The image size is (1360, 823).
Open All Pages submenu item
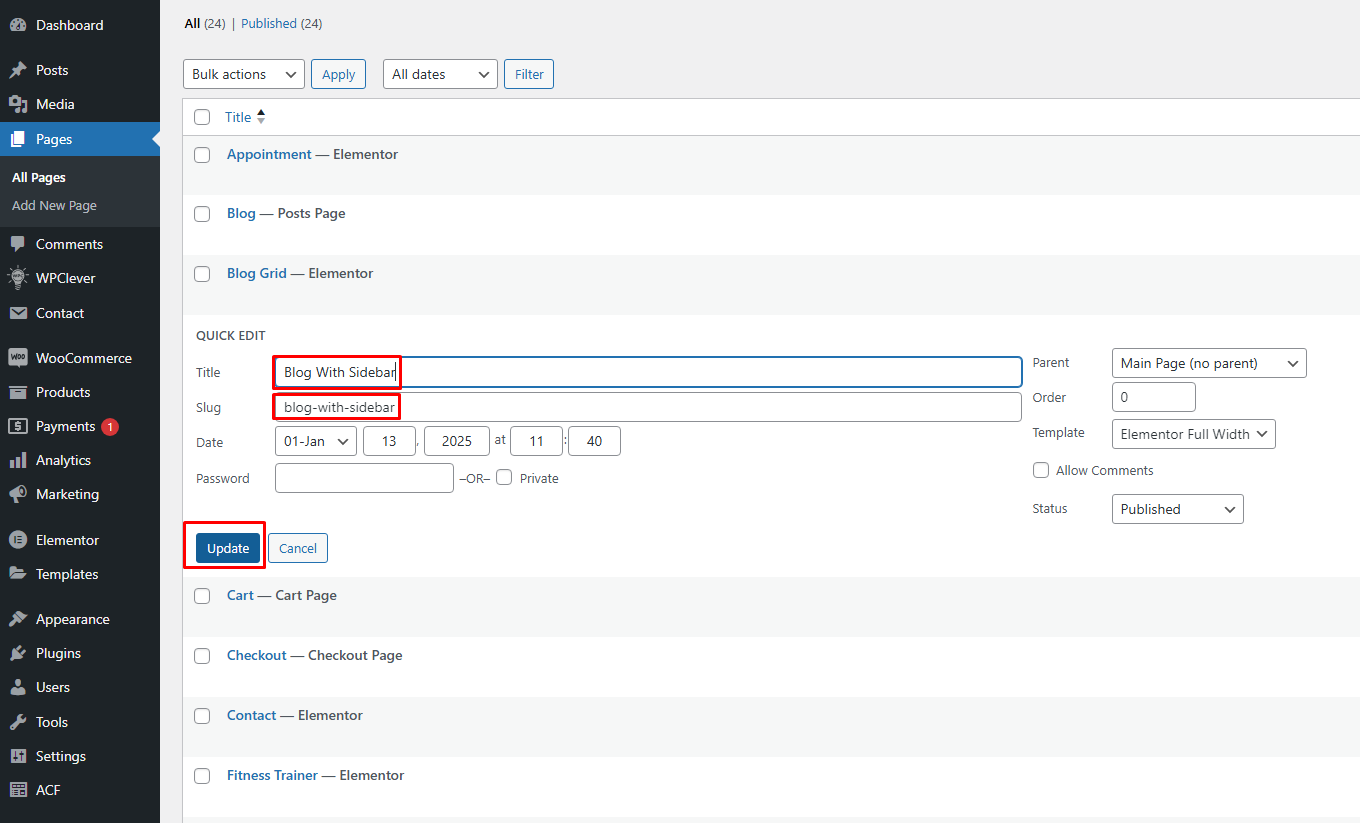[39, 177]
